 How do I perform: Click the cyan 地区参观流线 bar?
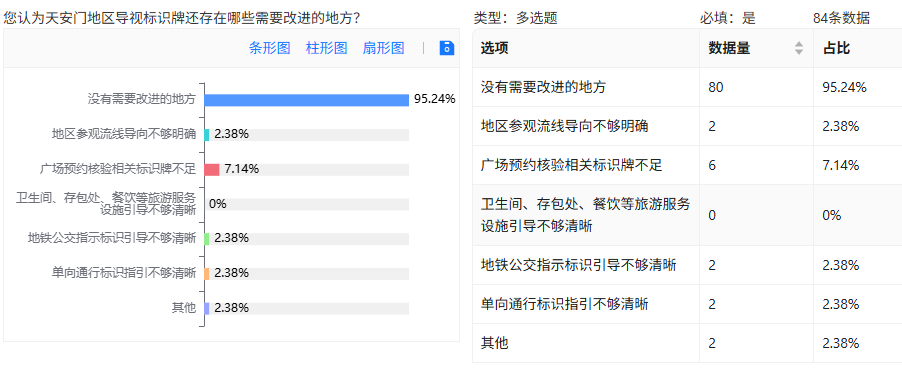(x=207, y=135)
